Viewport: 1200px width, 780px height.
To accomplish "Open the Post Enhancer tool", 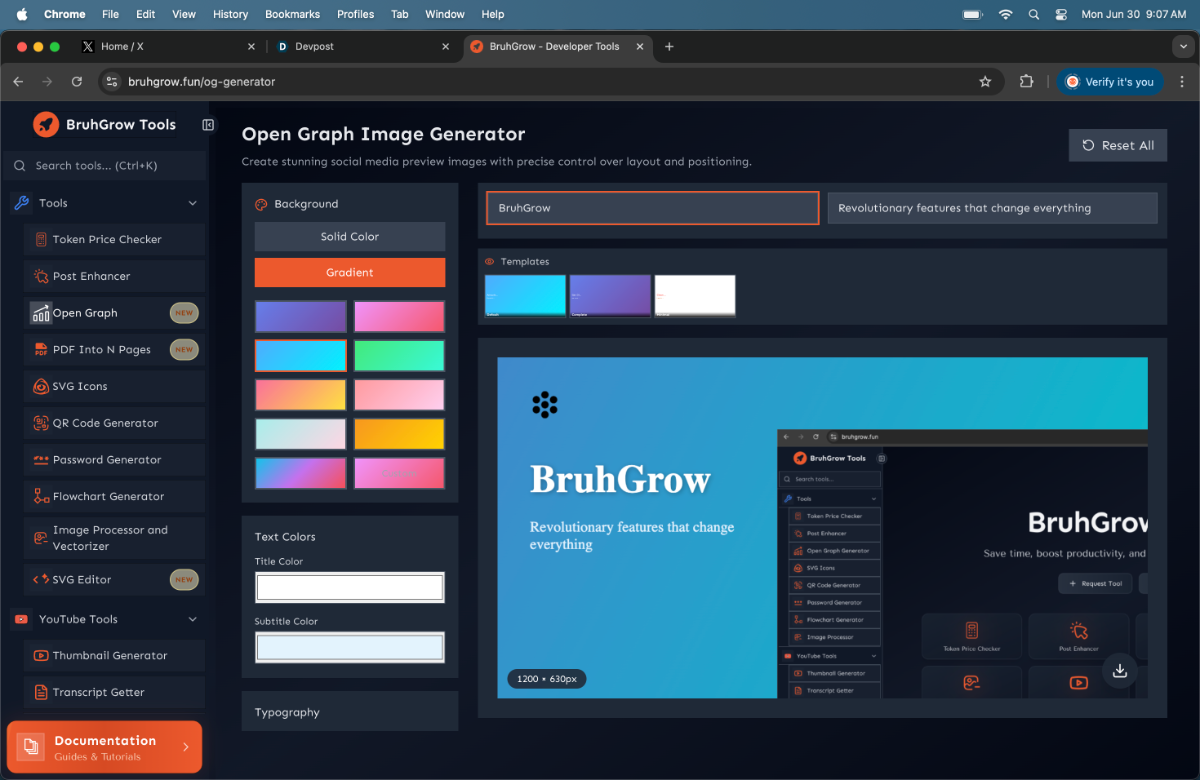I will 113,276.
